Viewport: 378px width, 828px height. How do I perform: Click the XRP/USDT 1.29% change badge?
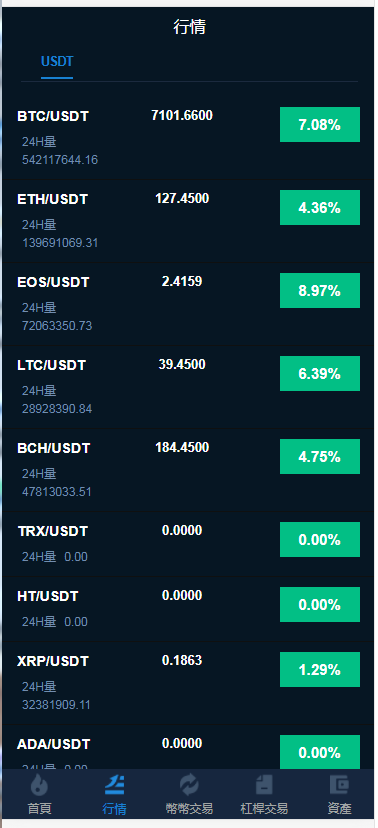(x=320, y=670)
